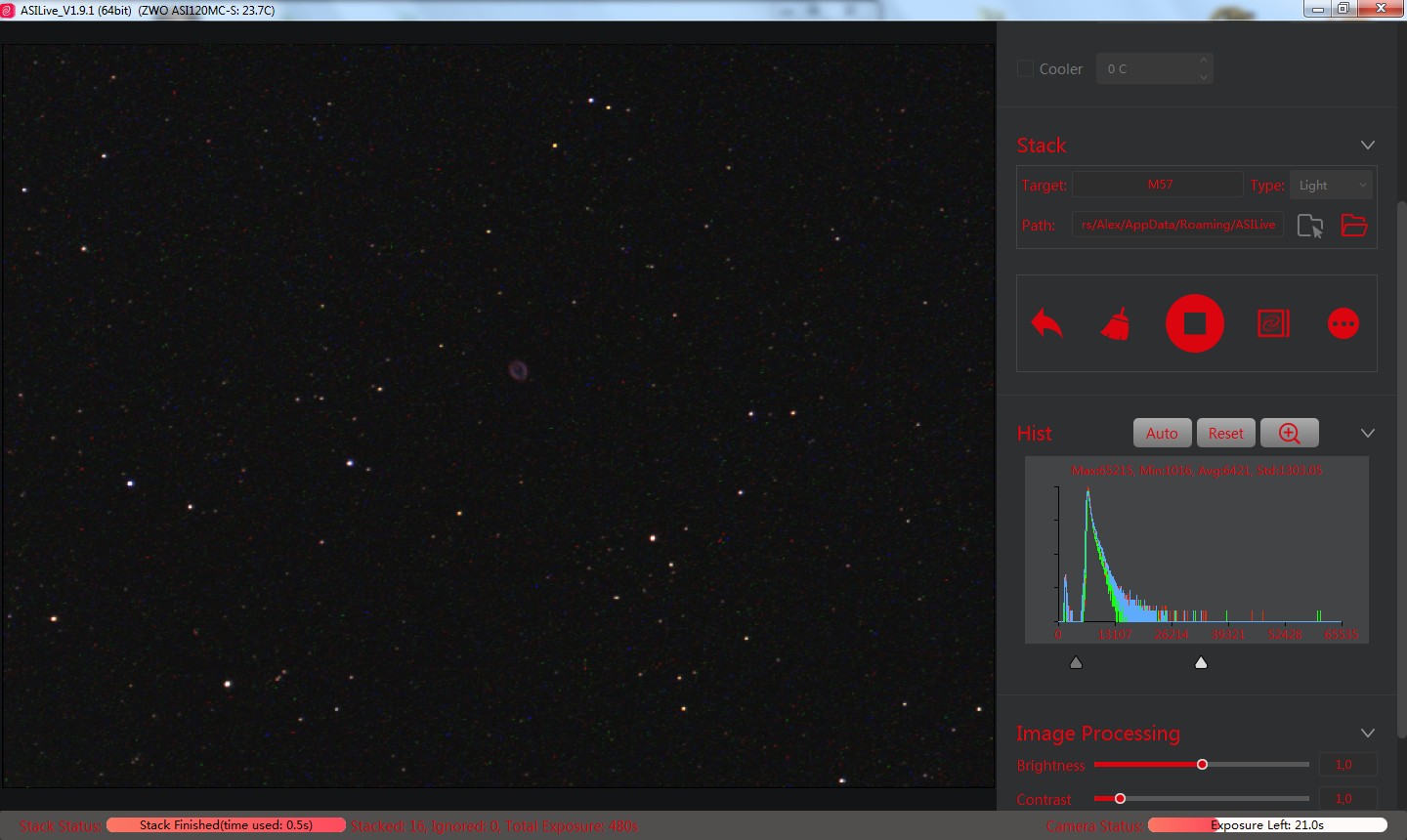
Task: Click the histogram white point marker
Action: click(x=1201, y=662)
